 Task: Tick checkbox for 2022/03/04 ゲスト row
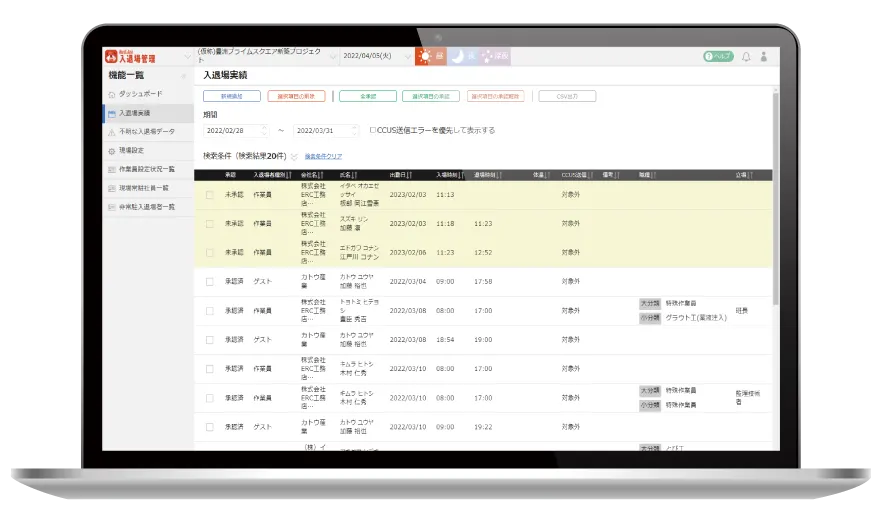coord(210,282)
